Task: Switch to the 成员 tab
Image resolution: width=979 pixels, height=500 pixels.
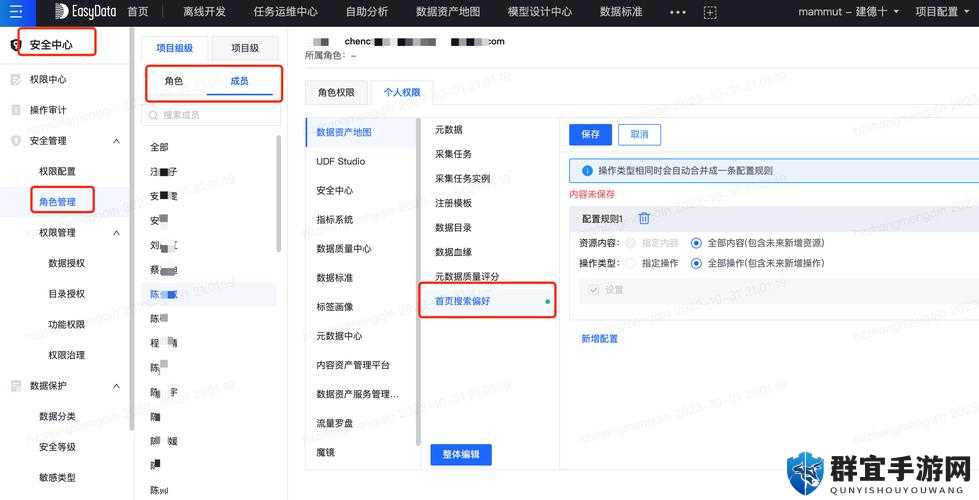Action: [239, 81]
